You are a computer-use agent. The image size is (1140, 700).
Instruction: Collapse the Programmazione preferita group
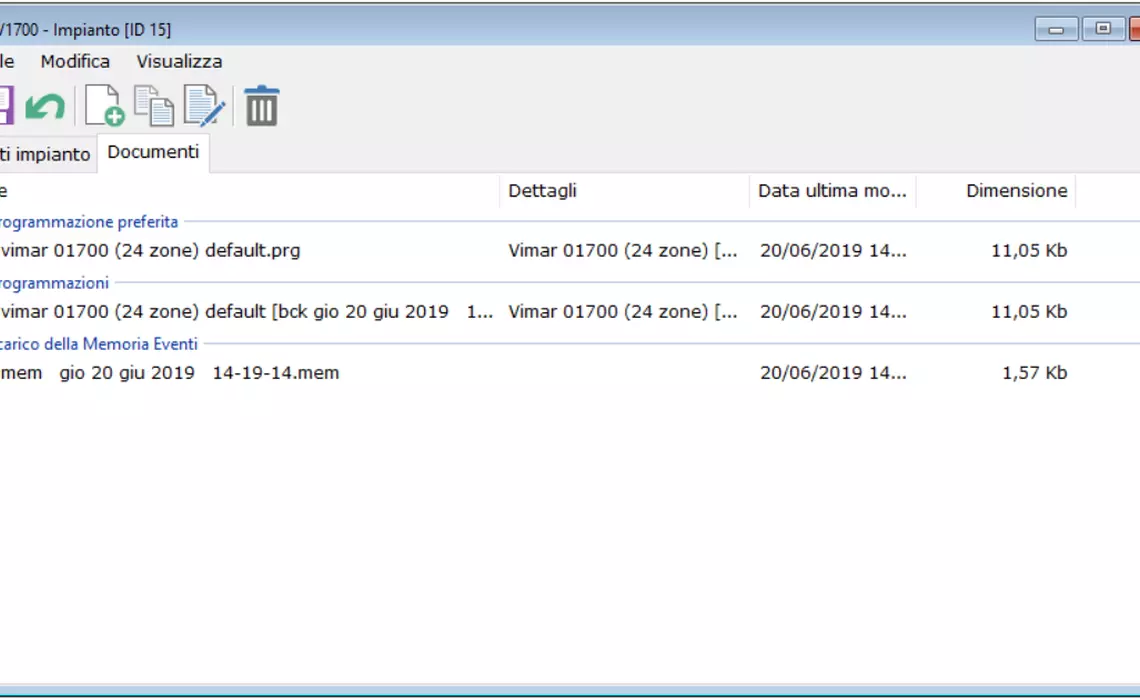[90, 222]
